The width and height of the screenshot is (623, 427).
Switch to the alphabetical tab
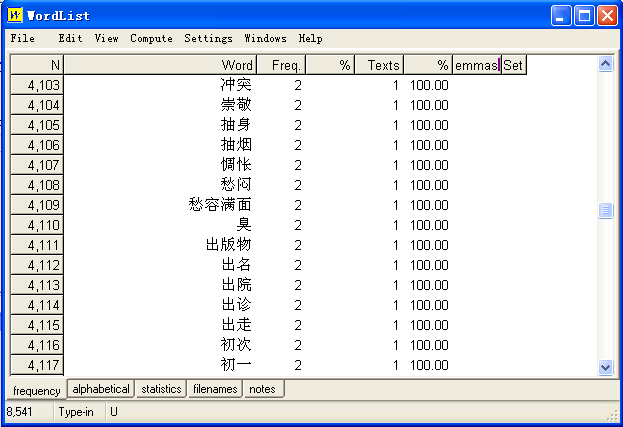click(101, 389)
